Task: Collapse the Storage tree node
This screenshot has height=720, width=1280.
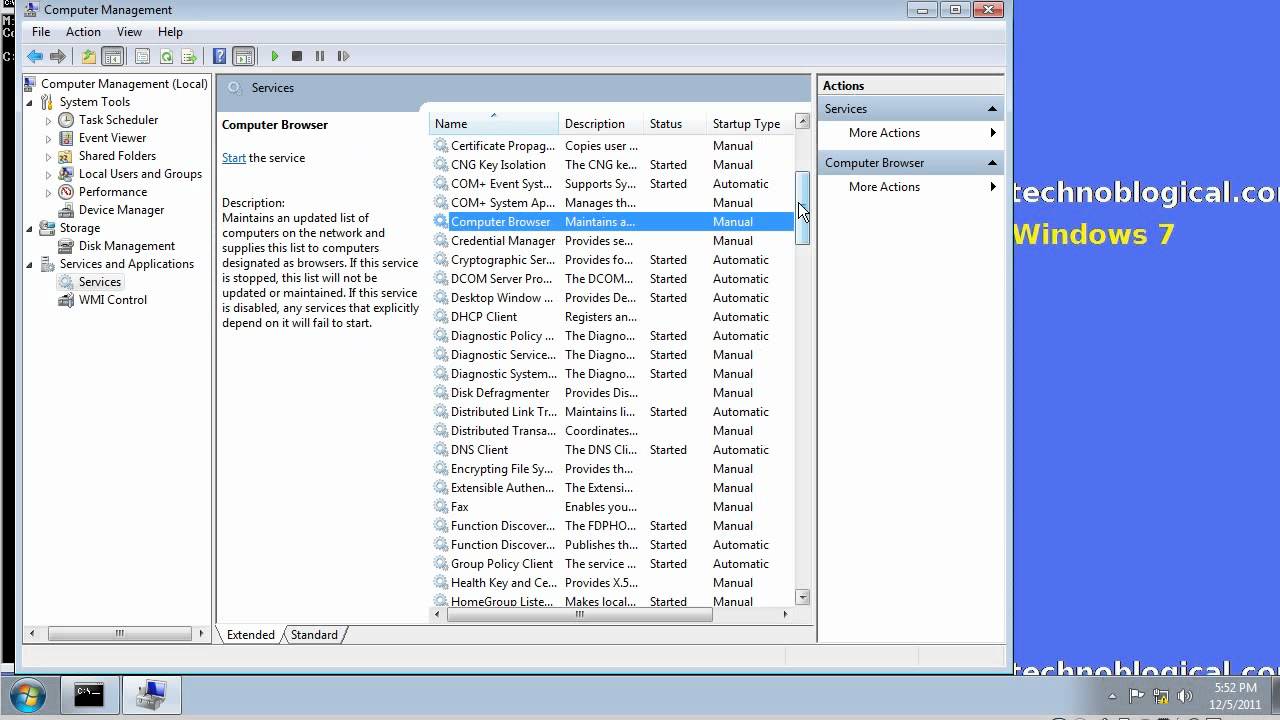Action: pyautogui.click(x=29, y=228)
